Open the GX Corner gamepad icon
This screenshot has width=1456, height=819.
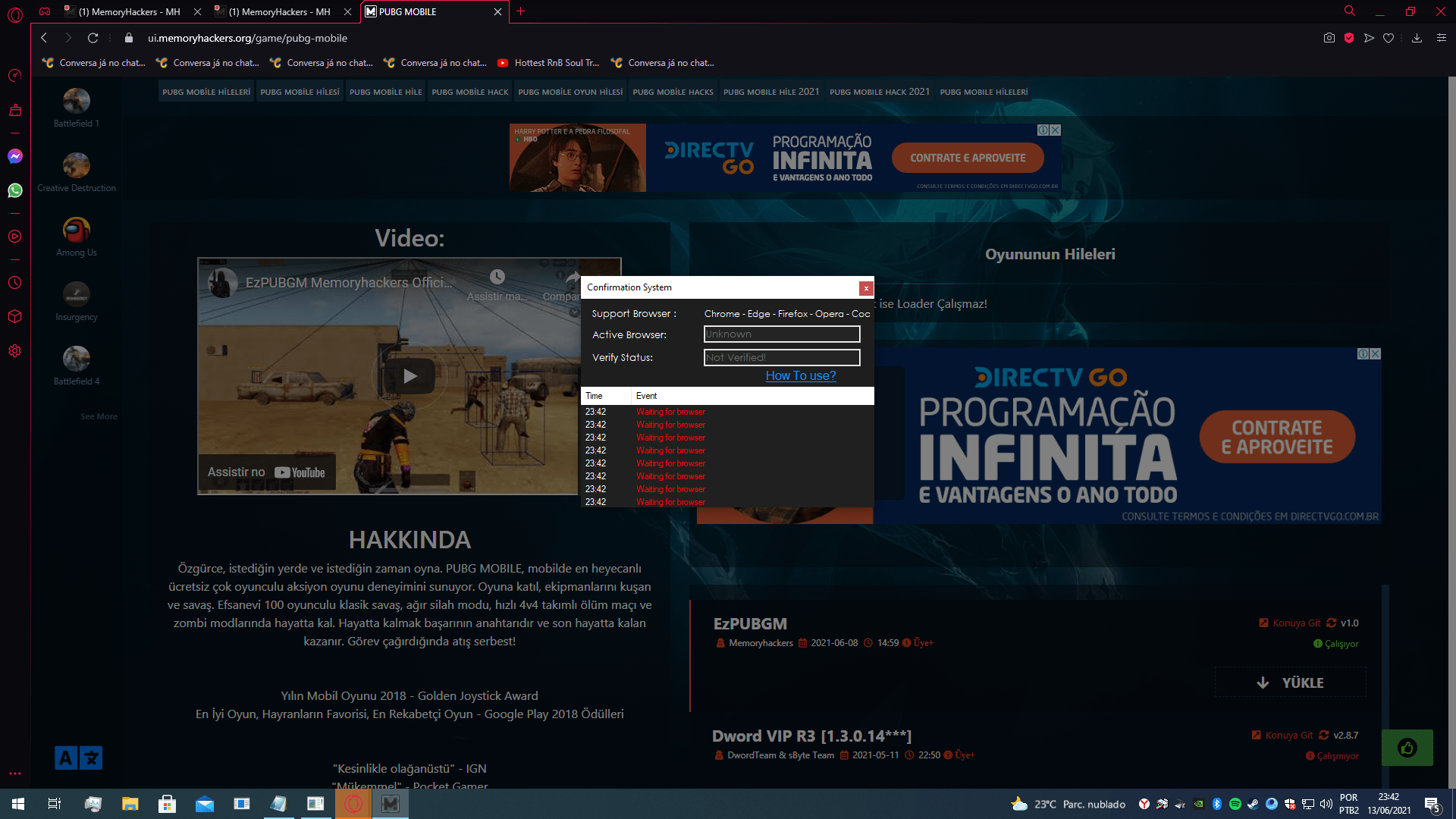[x=45, y=11]
